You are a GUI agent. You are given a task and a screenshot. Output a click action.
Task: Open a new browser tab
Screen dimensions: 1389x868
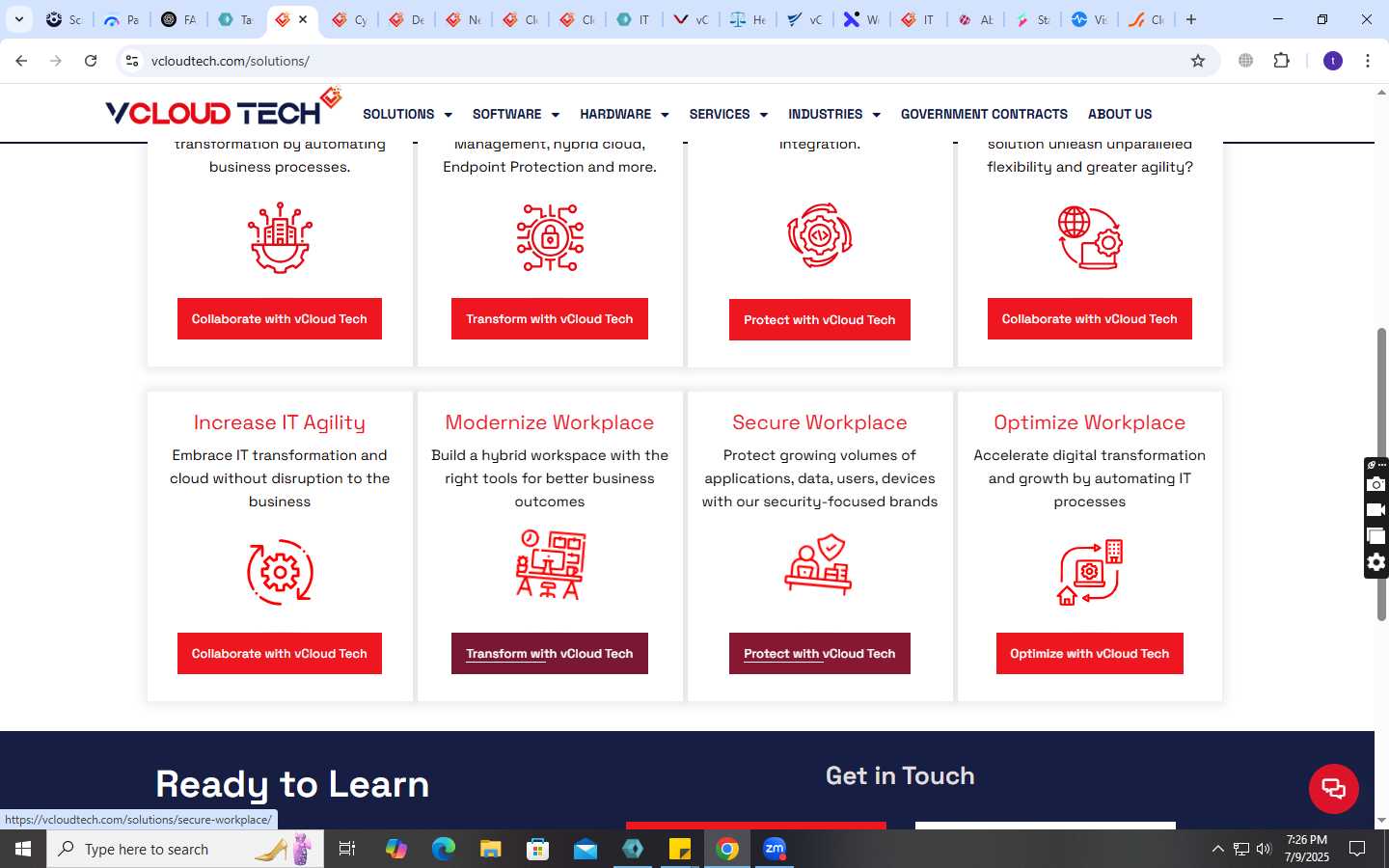tap(1191, 19)
